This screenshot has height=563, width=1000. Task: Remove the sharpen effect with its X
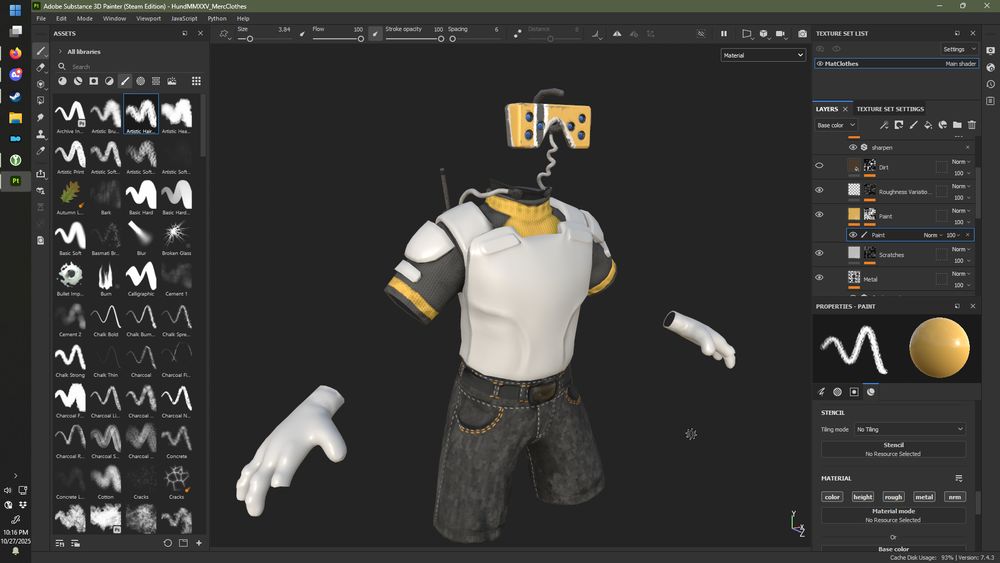[x=967, y=147]
